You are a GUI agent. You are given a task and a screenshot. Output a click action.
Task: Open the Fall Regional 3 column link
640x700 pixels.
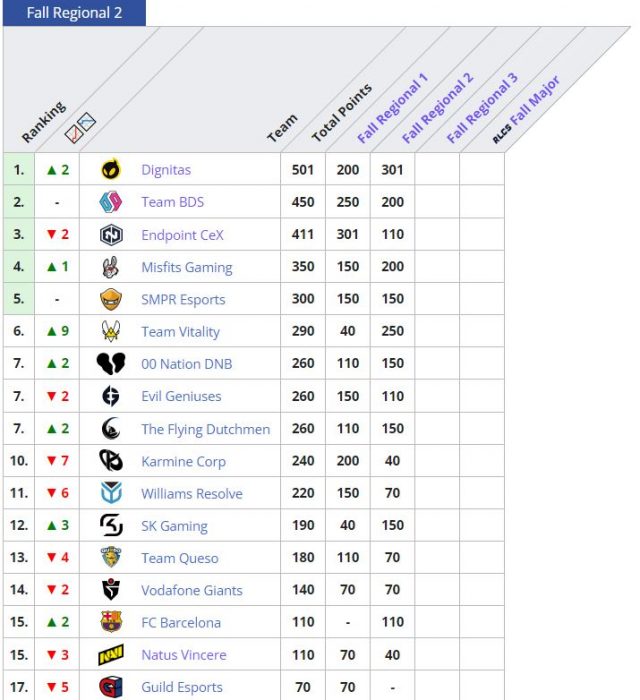(x=482, y=108)
